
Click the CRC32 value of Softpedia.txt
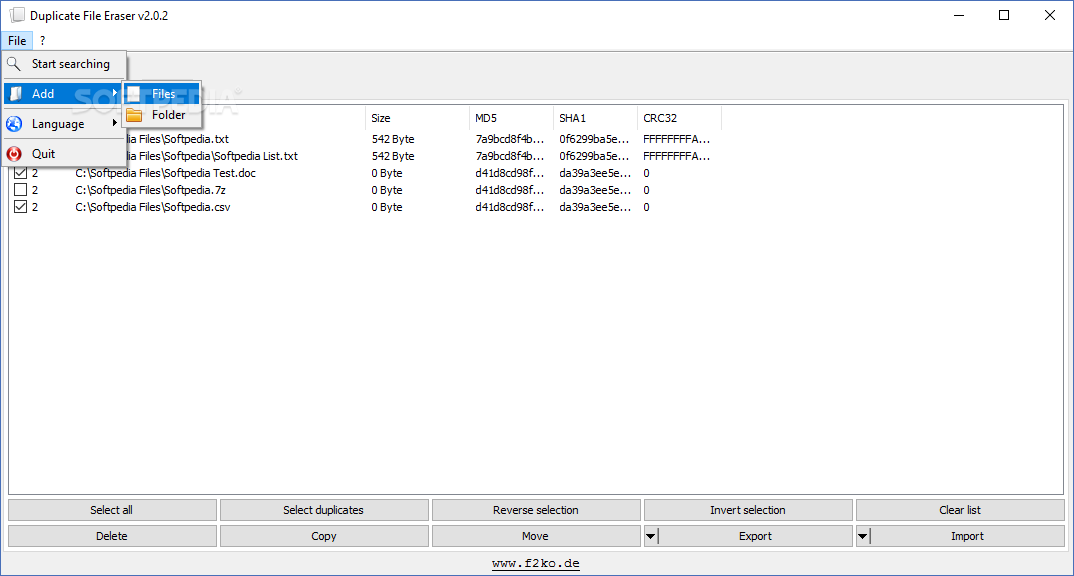point(677,139)
